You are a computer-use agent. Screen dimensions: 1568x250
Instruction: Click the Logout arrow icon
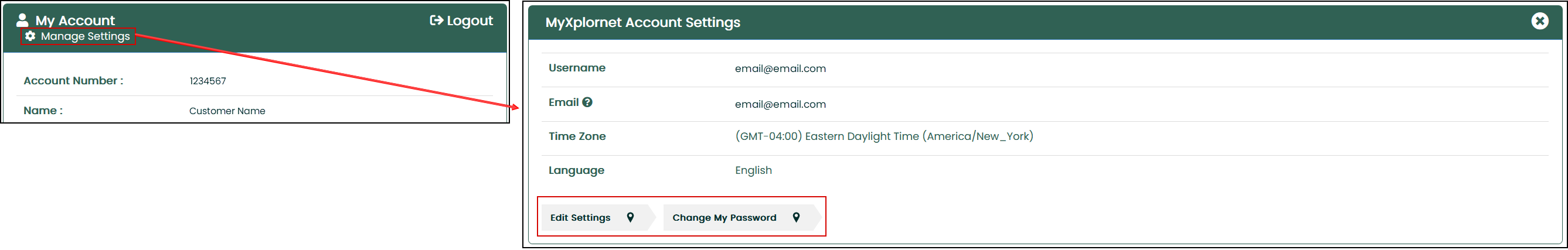[x=436, y=20]
